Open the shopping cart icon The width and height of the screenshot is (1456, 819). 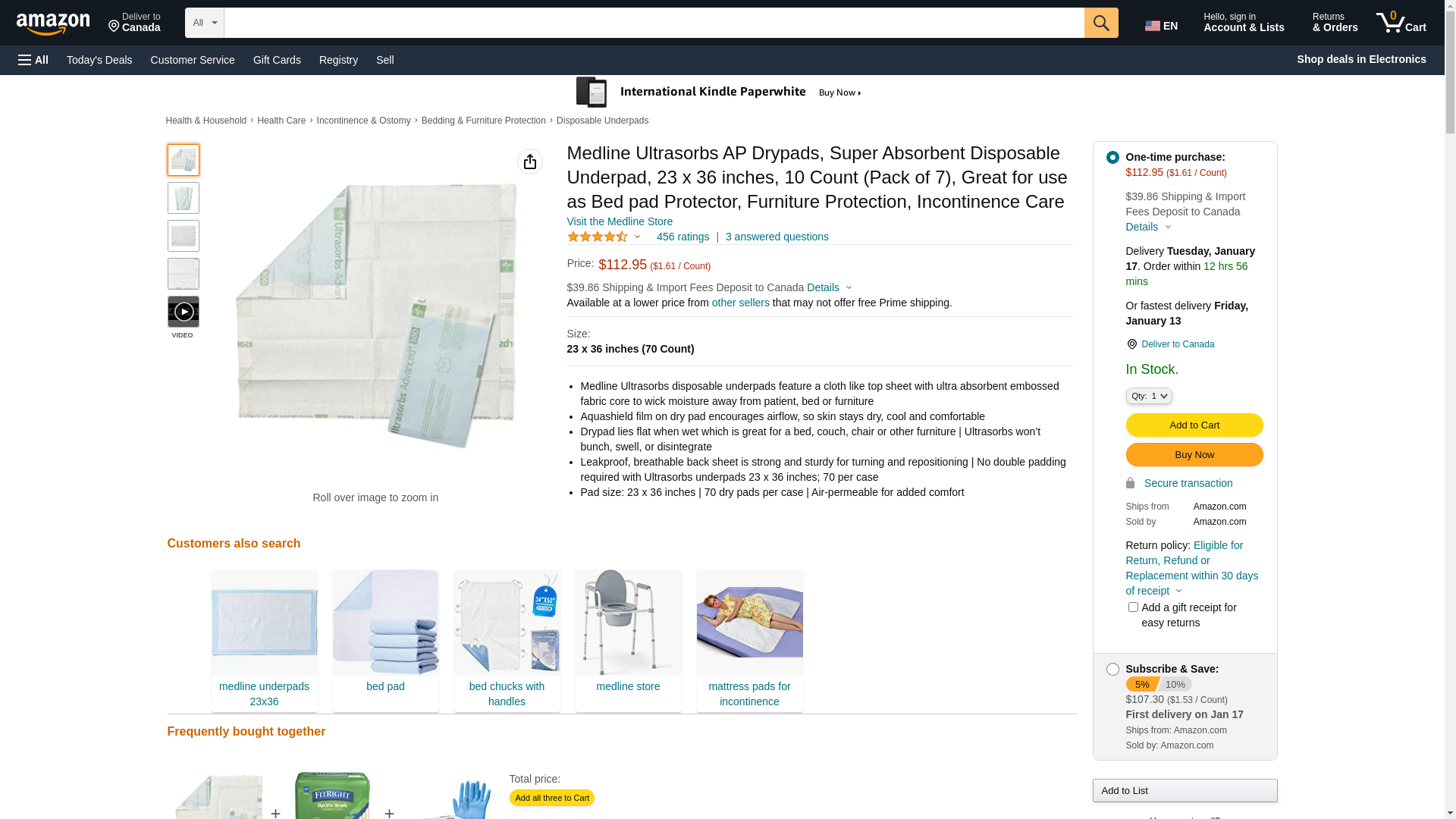1400,23
